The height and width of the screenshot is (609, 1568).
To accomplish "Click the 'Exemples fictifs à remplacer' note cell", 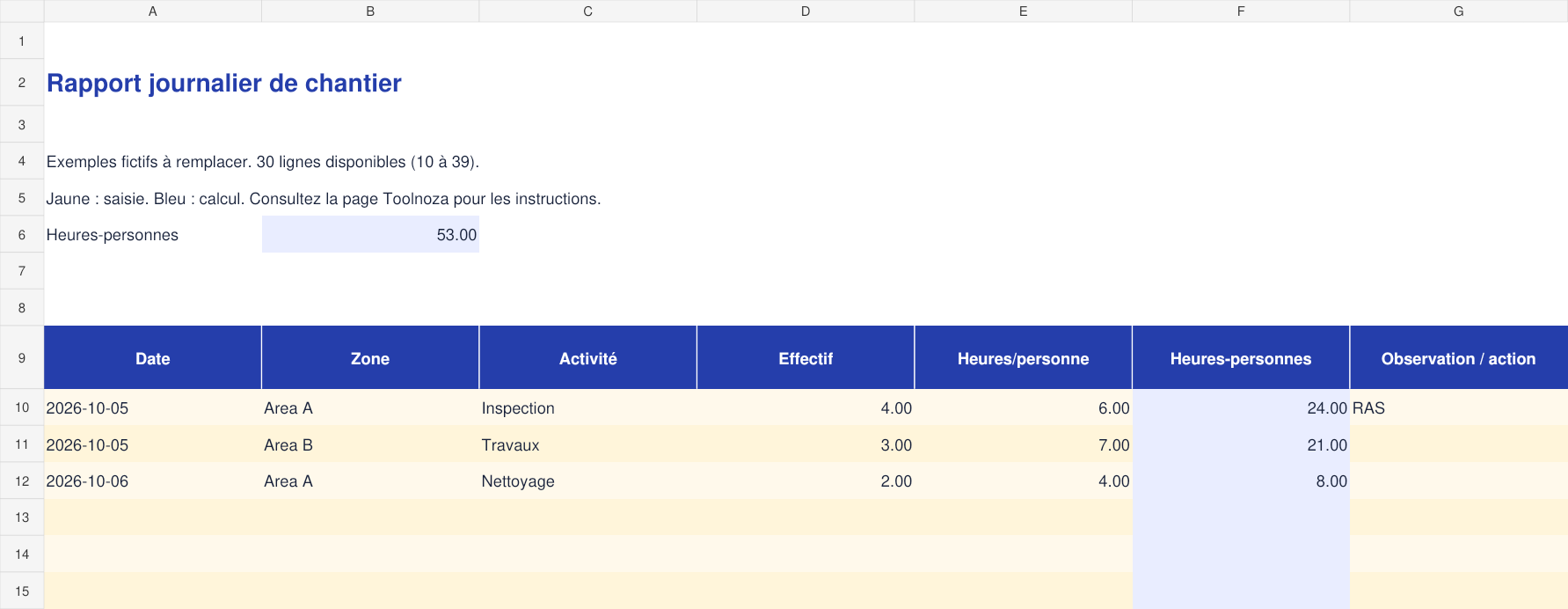I will pos(263,162).
